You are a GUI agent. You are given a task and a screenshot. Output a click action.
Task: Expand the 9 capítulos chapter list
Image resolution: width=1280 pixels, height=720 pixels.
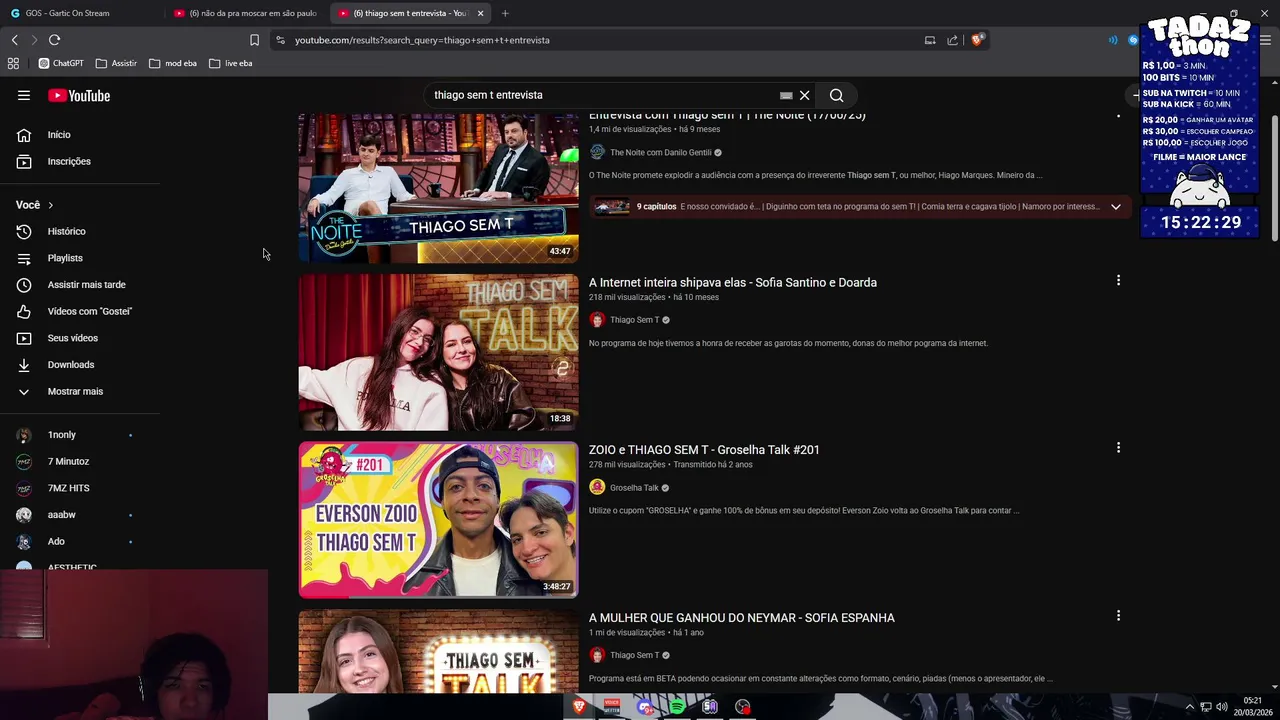click(x=1116, y=207)
